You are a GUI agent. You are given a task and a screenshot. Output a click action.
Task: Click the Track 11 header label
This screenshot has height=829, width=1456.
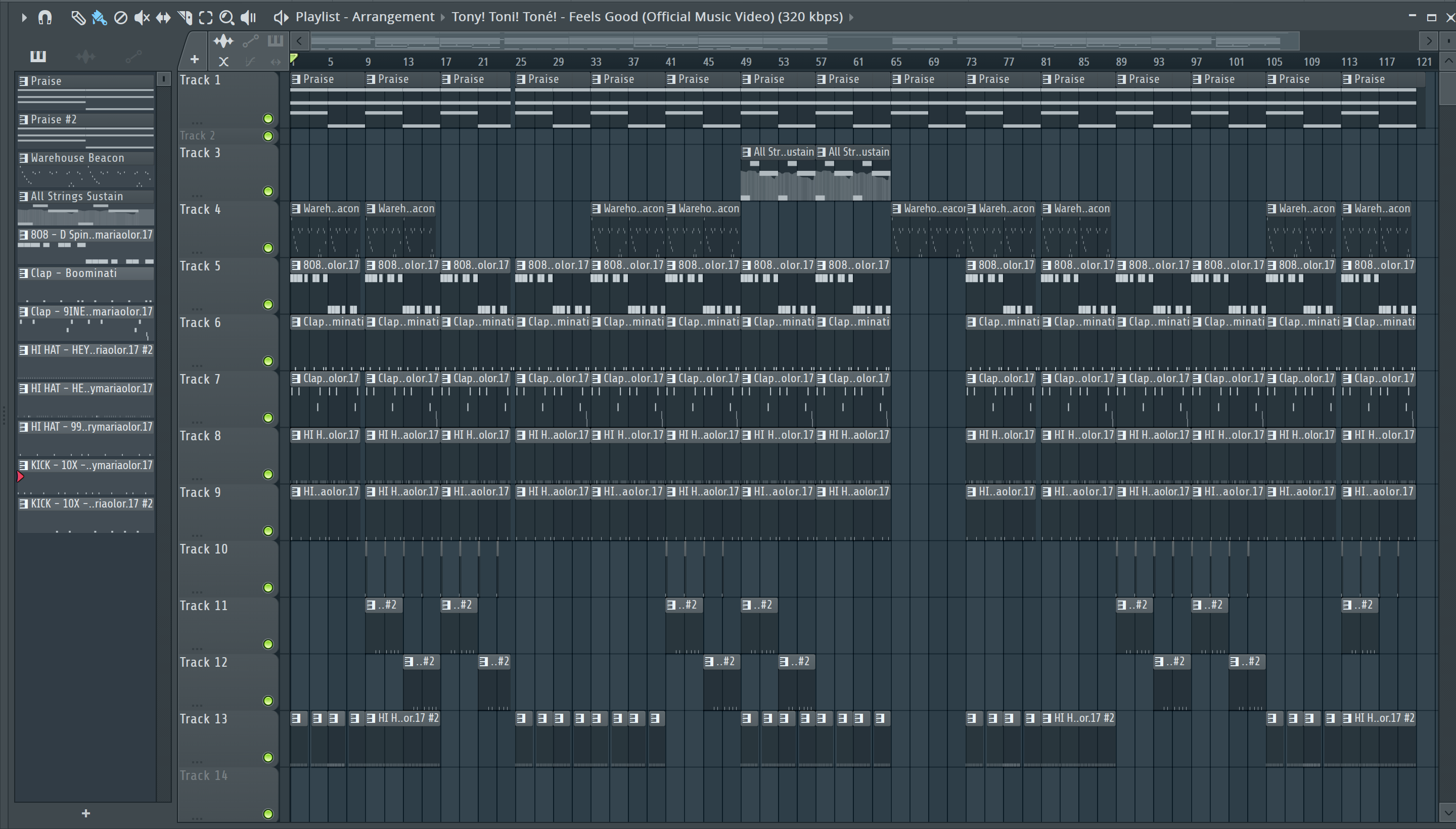203,606
